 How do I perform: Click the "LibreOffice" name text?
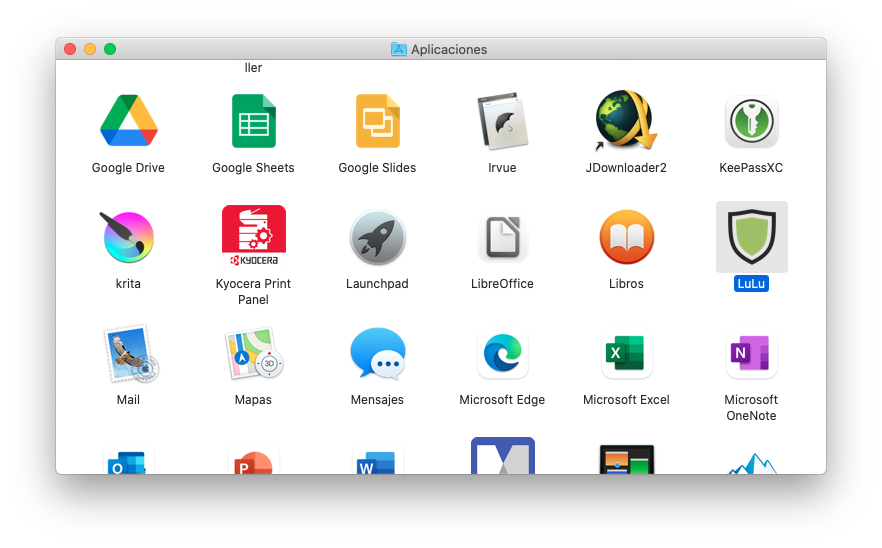pyautogui.click(x=502, y=284)
